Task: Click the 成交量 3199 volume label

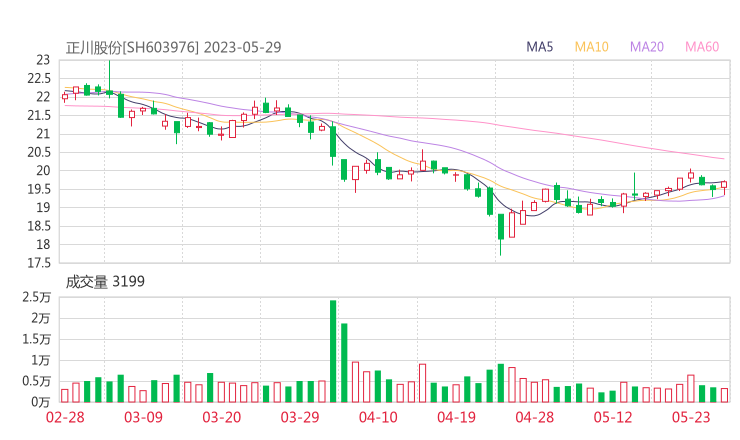Action: pyautogui.click(x=105, y=282)
